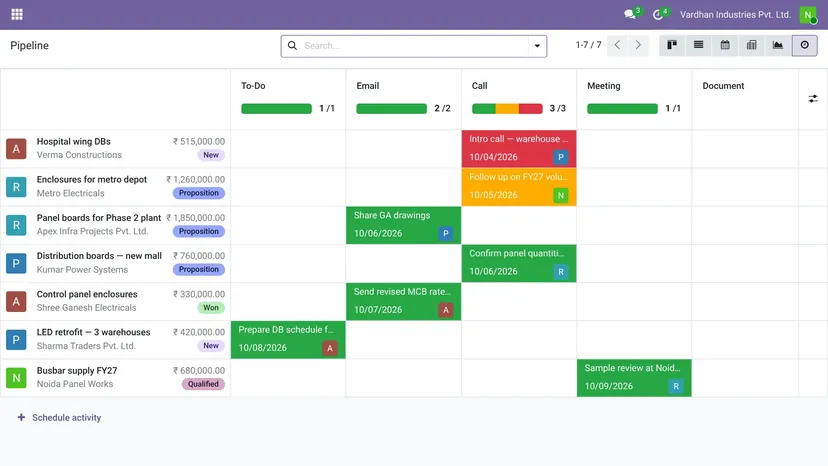Open Control panel enclosures record
828x466 pixels.
tap(87, 294)
